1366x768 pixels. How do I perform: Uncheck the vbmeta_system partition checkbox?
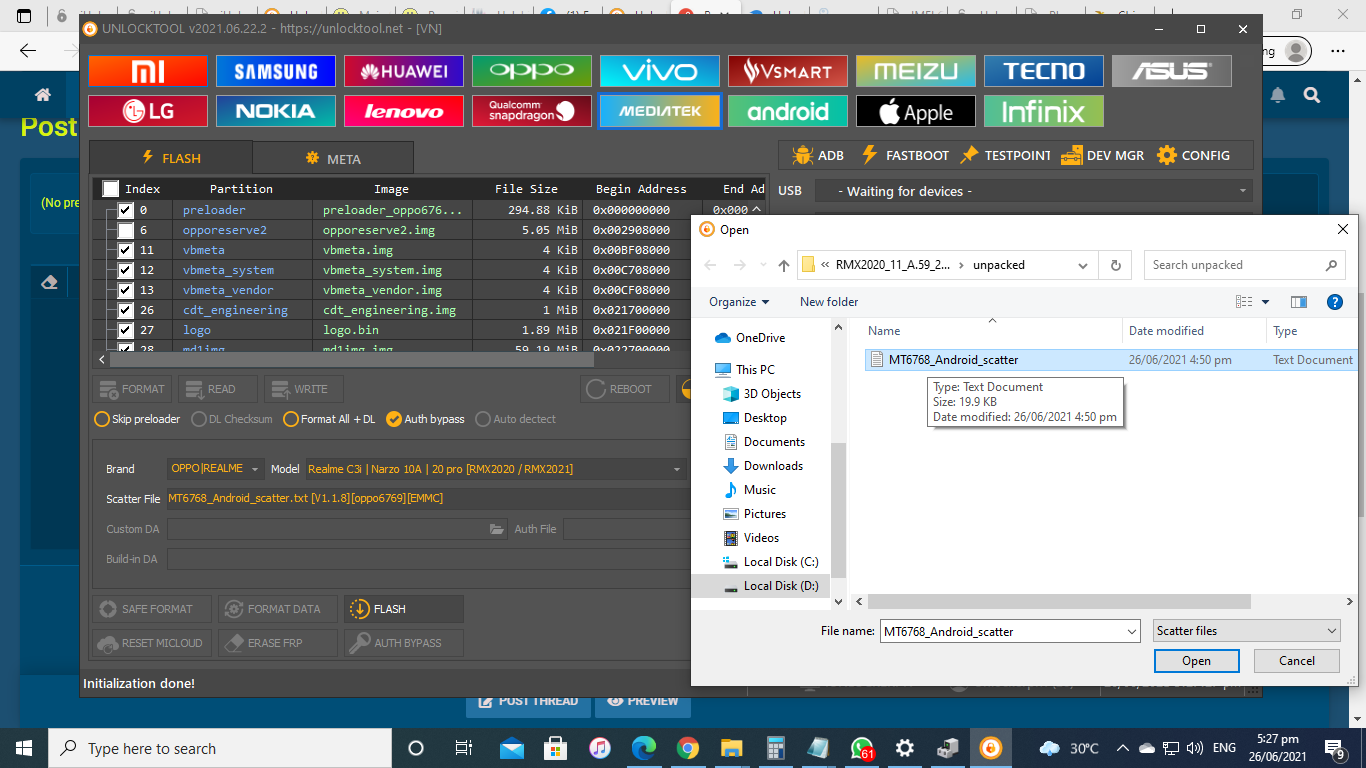pos(125,270)
